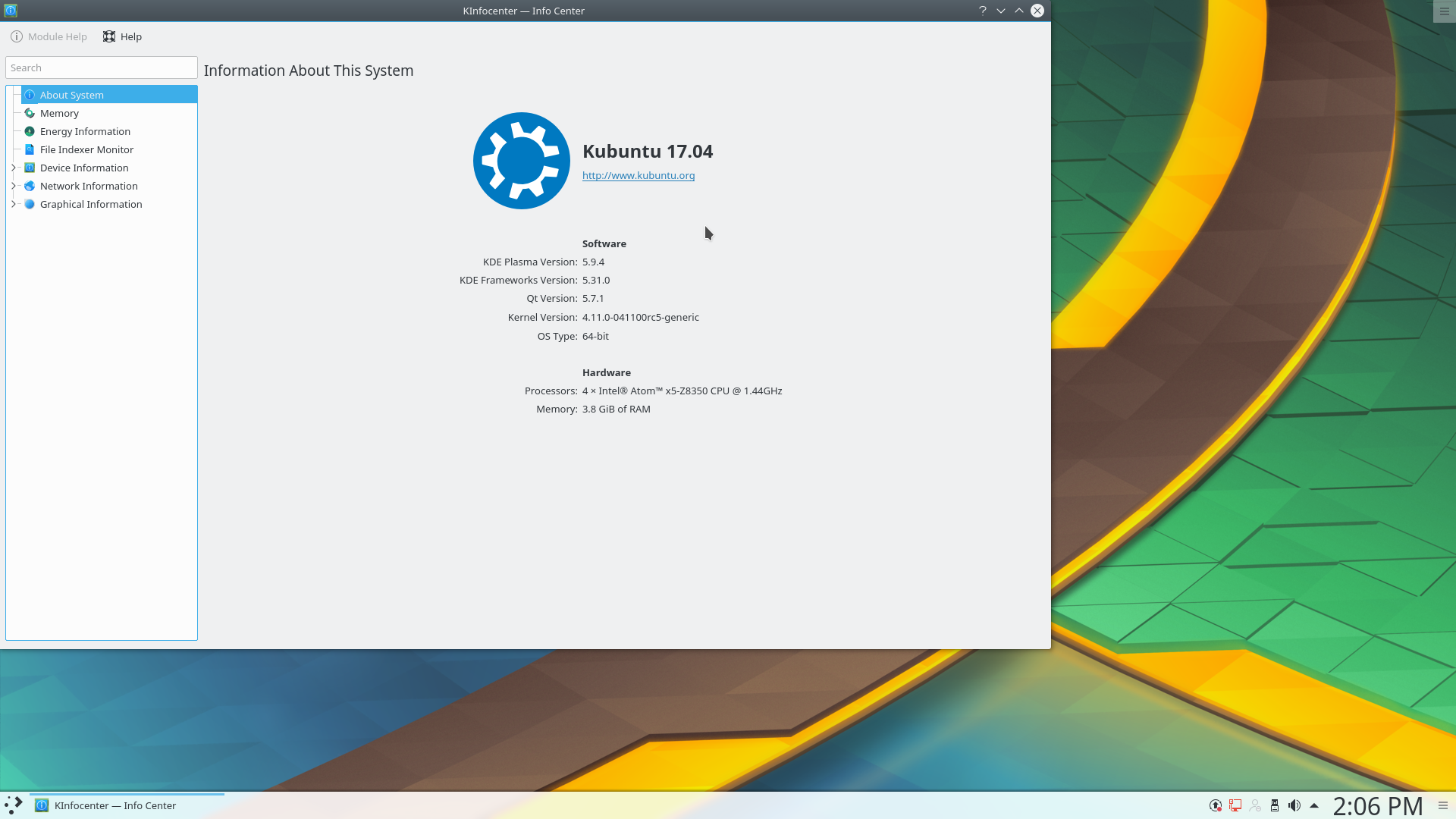Click the KDE Plasma Version 5.9.4 value

(x=593, y=262)
